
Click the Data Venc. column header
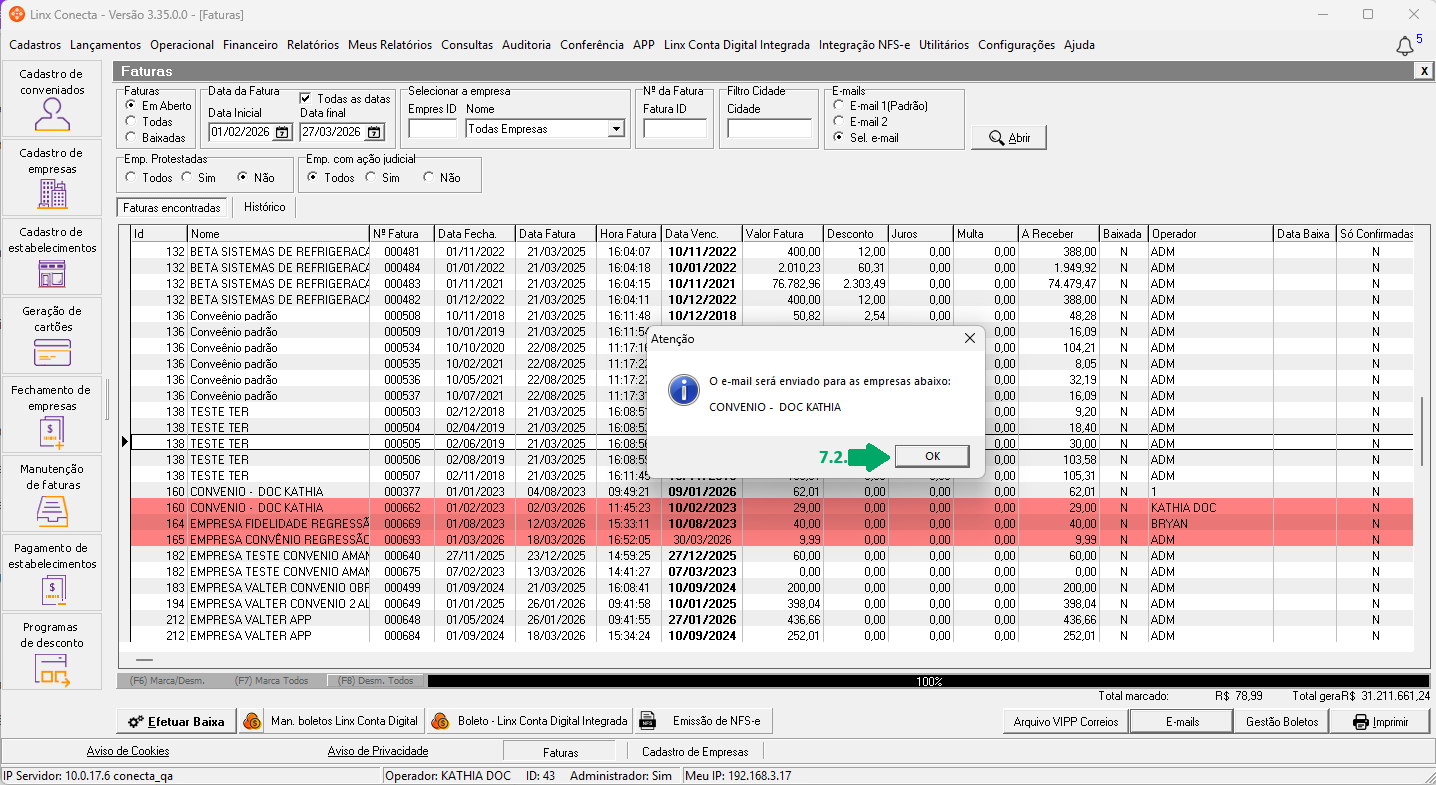point(702,234)
